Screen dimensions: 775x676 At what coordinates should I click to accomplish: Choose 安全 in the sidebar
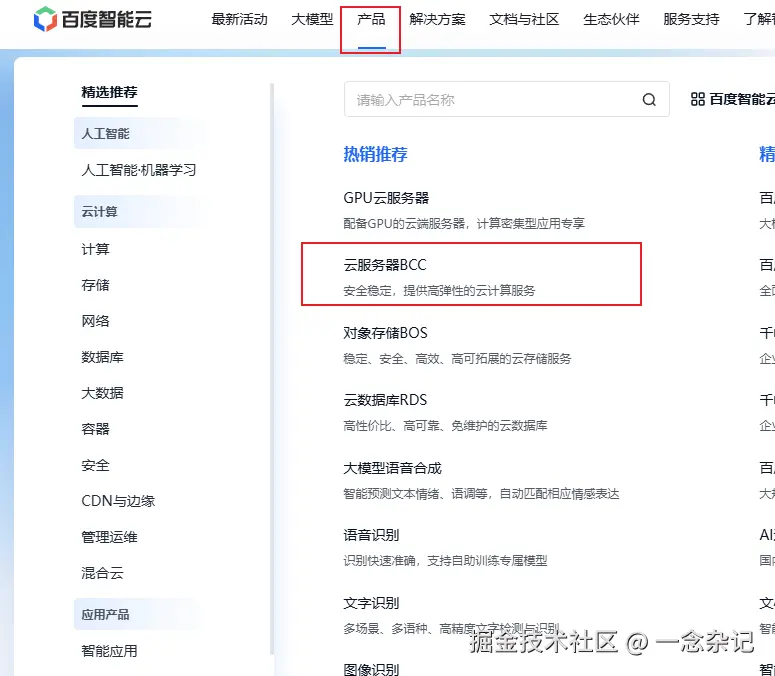95,465
